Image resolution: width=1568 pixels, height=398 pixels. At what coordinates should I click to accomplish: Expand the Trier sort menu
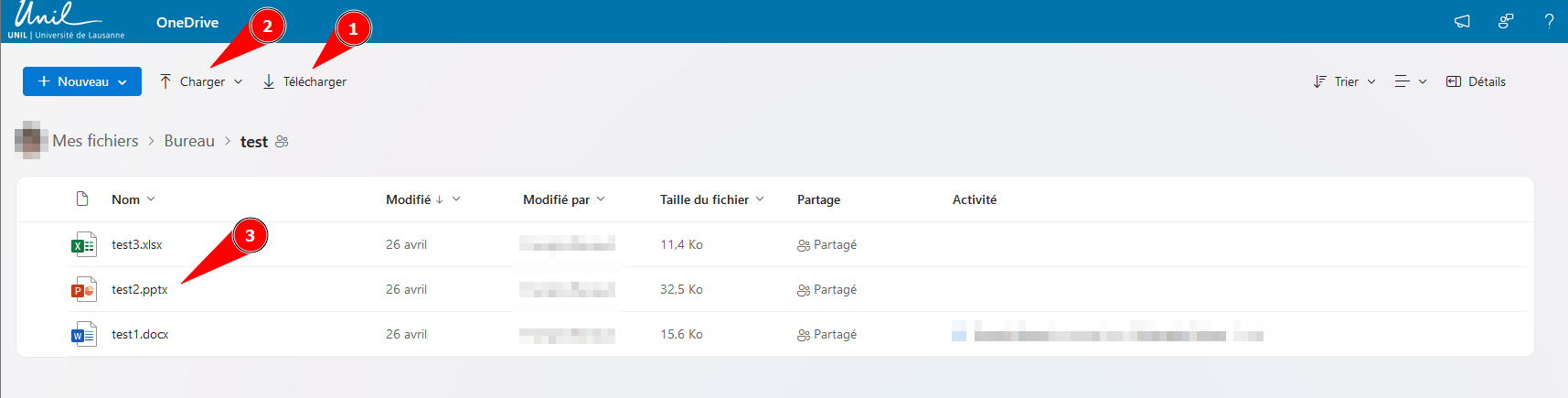[1344, 81]
